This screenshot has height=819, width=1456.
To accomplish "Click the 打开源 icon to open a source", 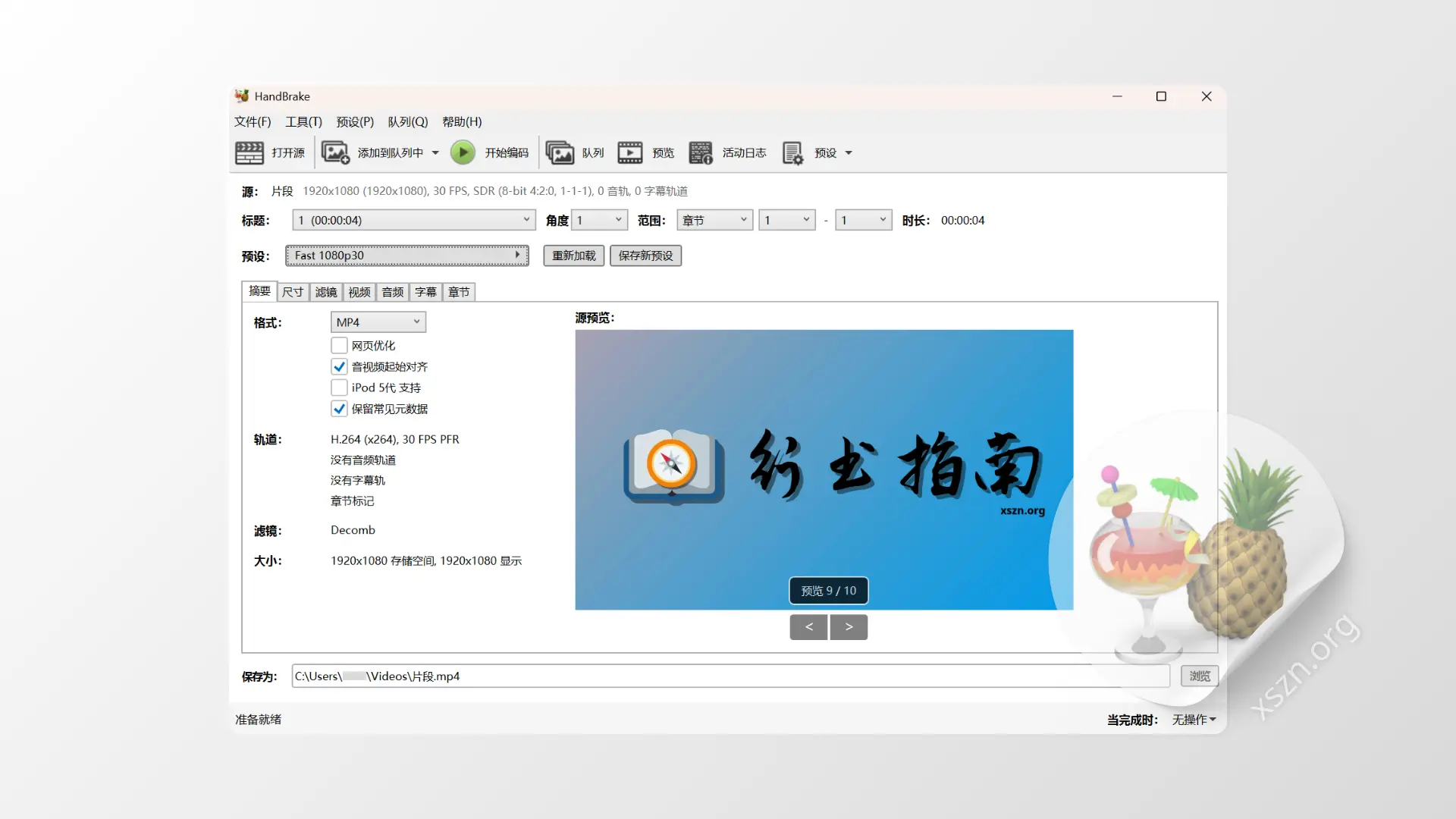I will [x=249, y=152].
